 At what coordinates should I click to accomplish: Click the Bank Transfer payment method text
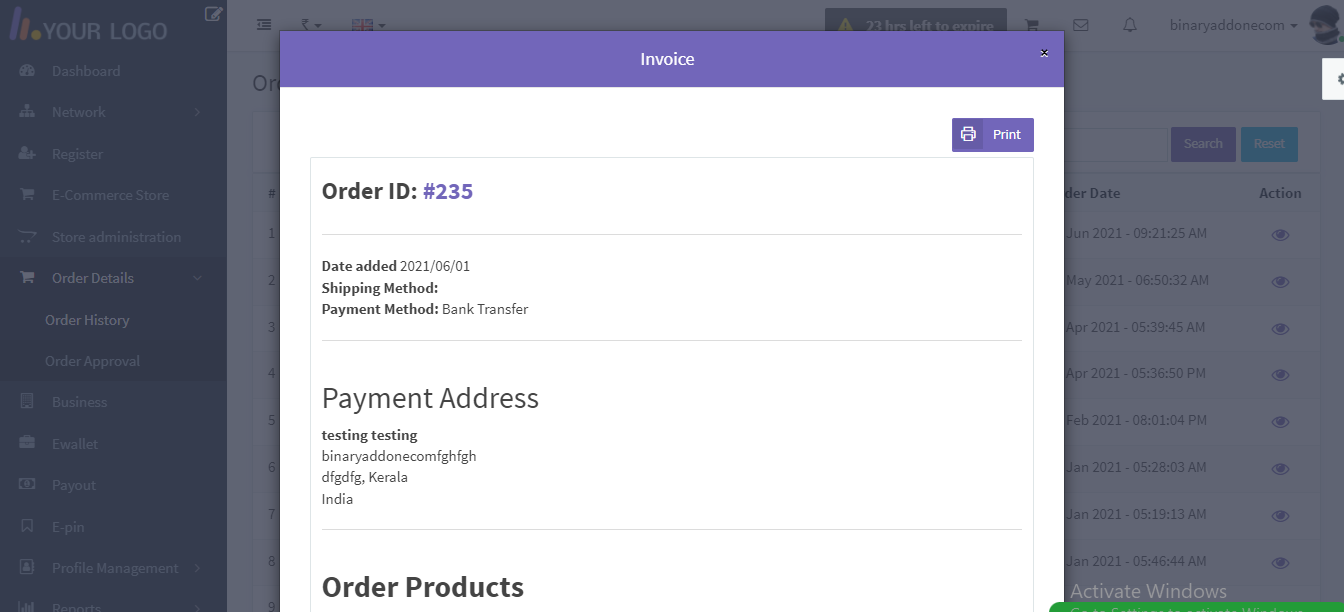(x=485, y=309)
